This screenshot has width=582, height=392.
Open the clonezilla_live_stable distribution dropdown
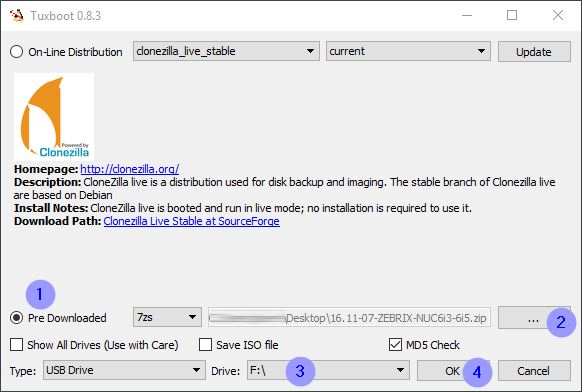[226, 51]
